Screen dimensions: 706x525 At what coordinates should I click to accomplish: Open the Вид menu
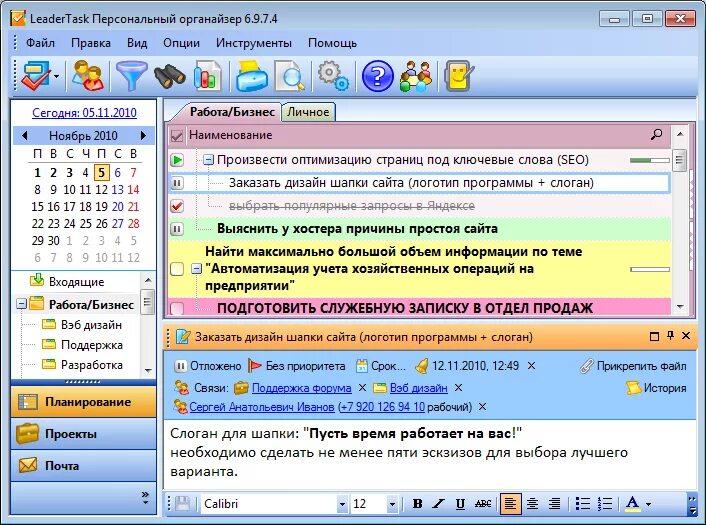pyautogui.click(x=137, y=43)
